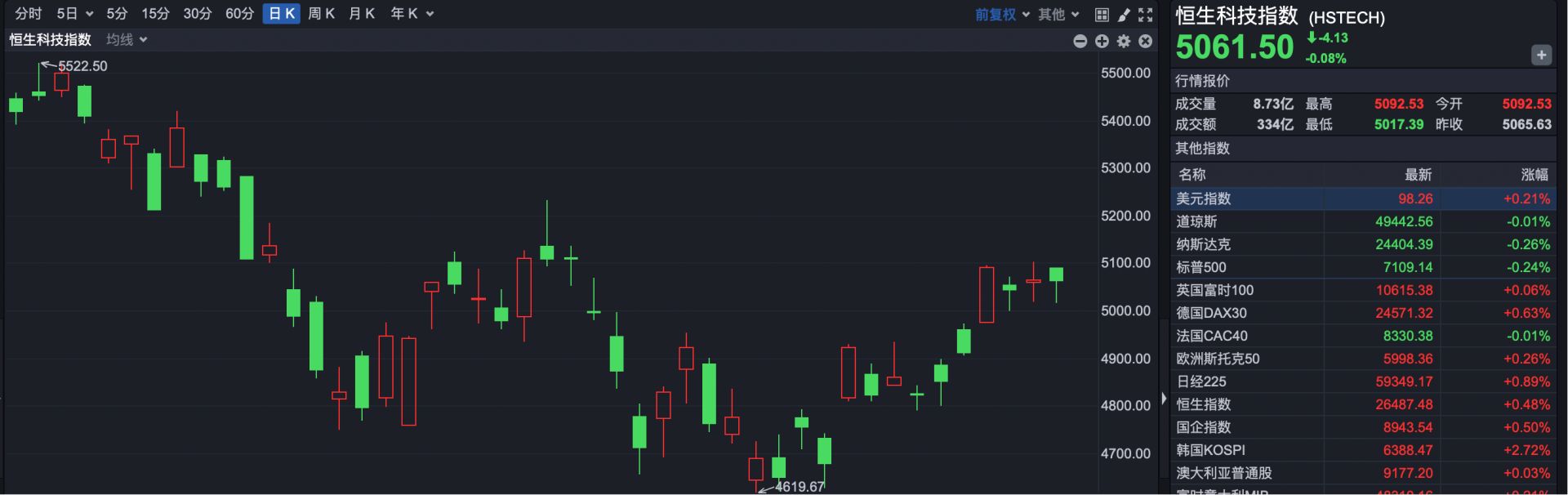Select the 60分 timeframe tab
This screenshot has height=495, width=1568.
click(x=239, y=14)
